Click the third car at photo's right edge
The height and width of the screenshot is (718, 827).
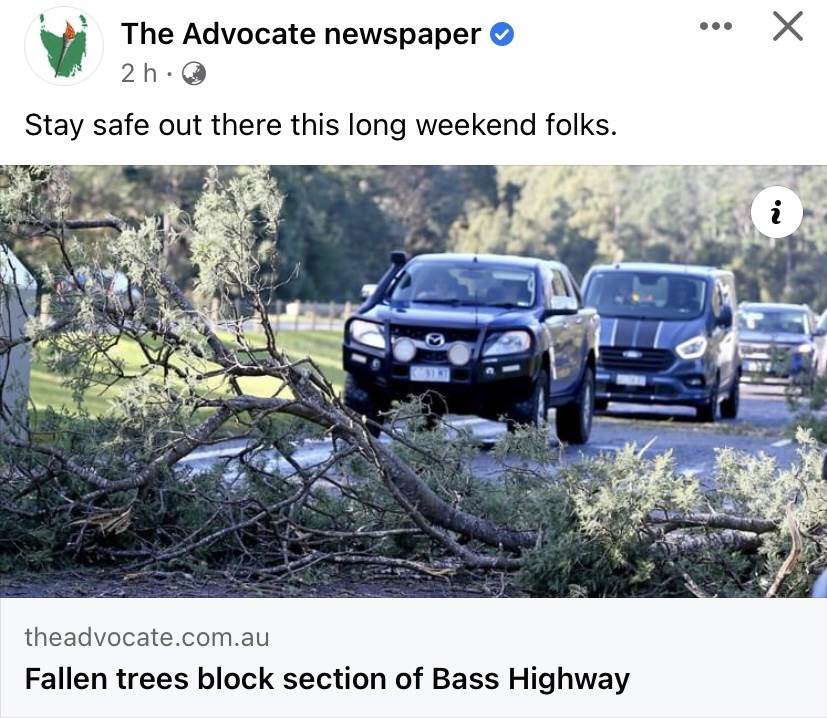[x=779, y=343]
